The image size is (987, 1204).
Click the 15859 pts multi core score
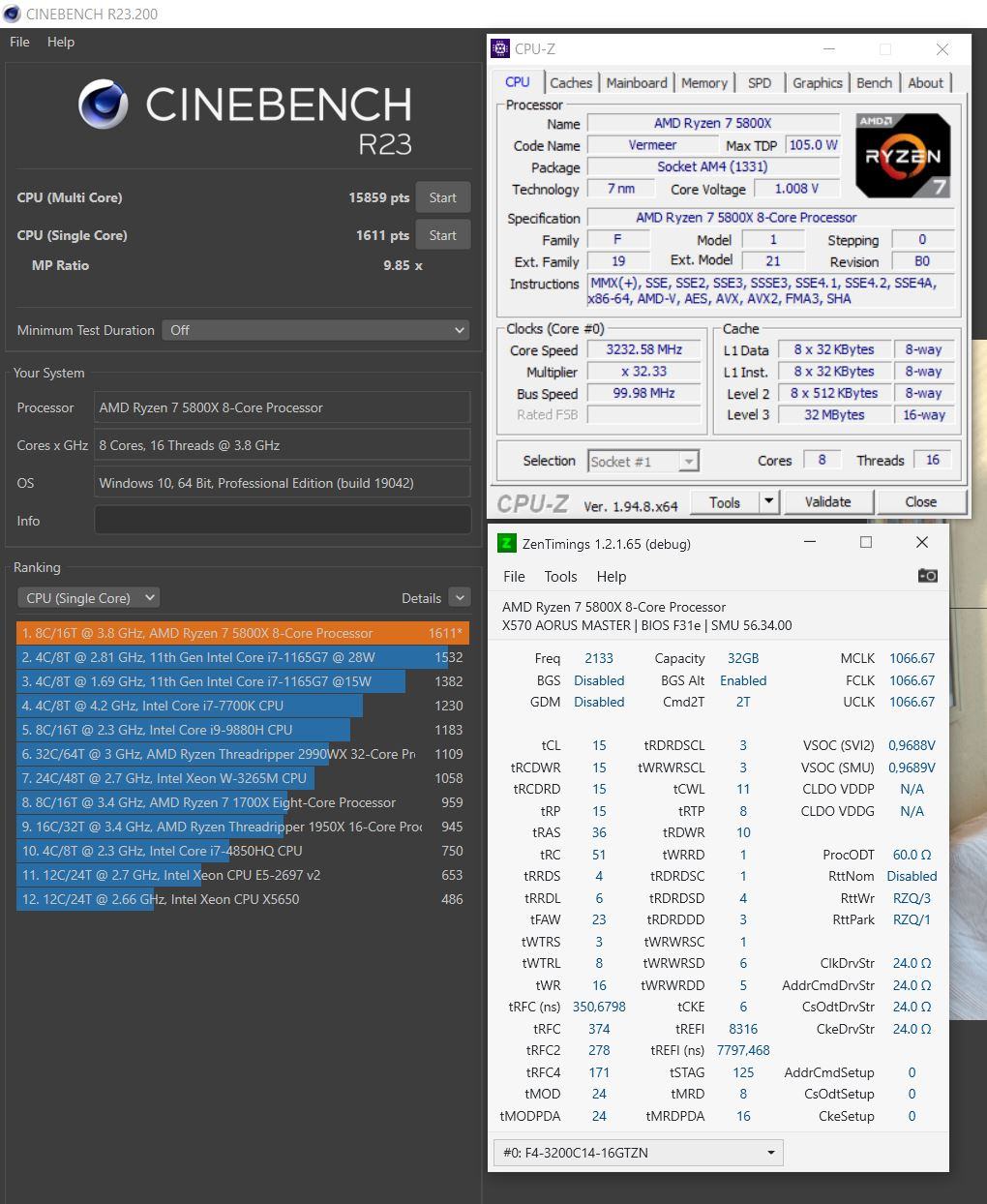tap(379, 197)
